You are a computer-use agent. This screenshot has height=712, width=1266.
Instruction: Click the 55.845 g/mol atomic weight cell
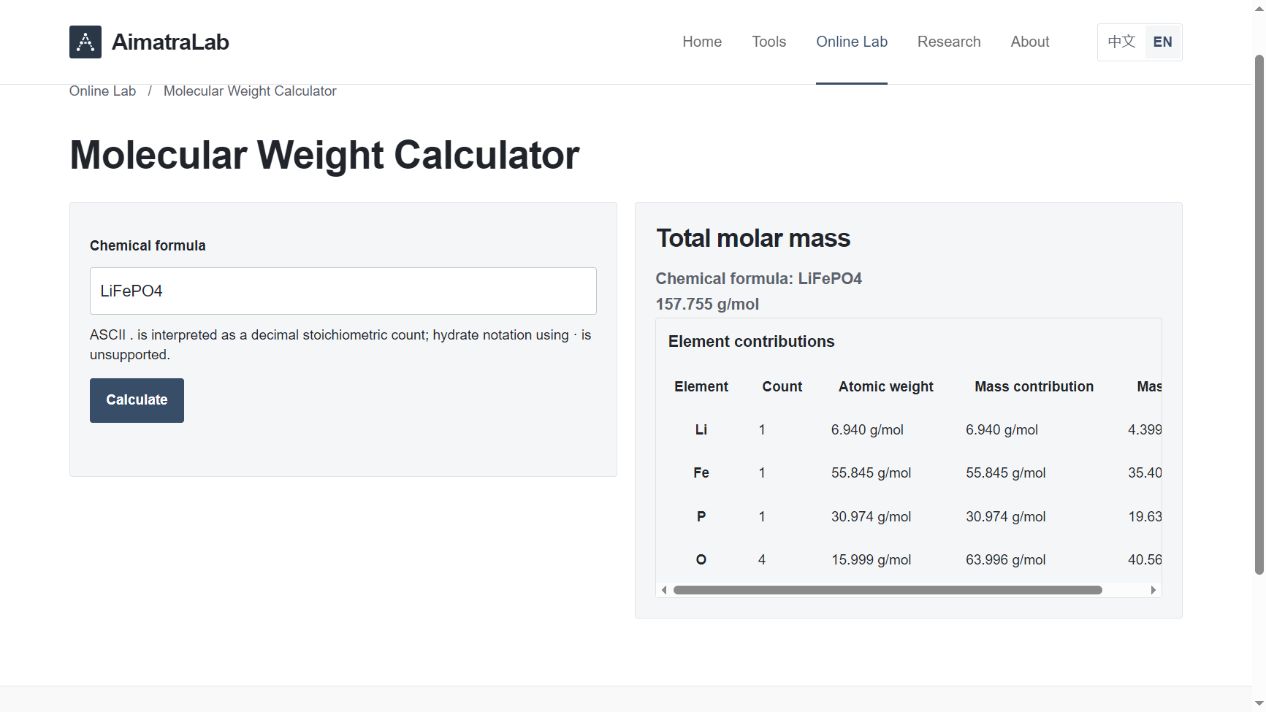click(x=871, y=473)
